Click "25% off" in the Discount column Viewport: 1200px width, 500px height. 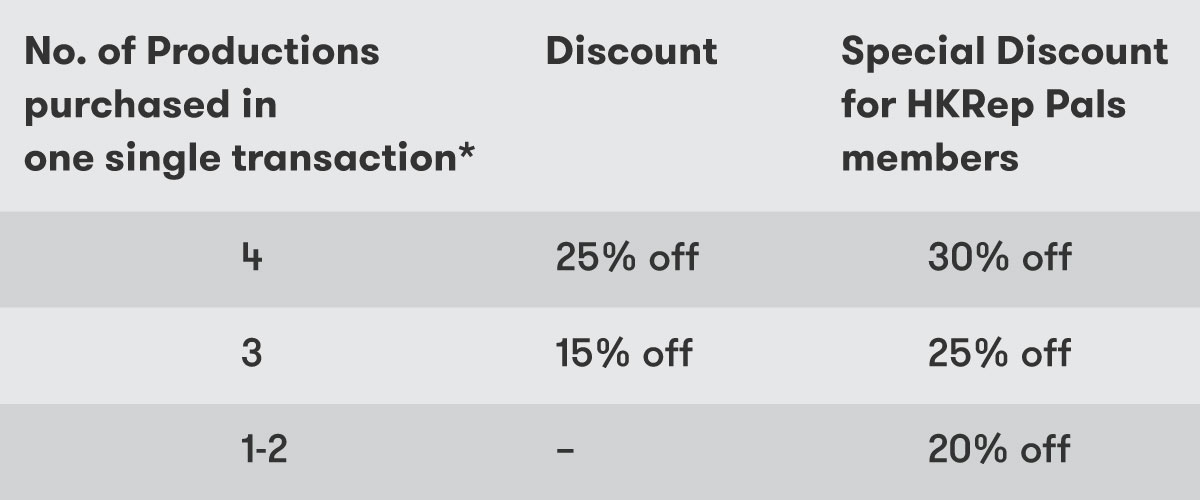coord(626,258)
